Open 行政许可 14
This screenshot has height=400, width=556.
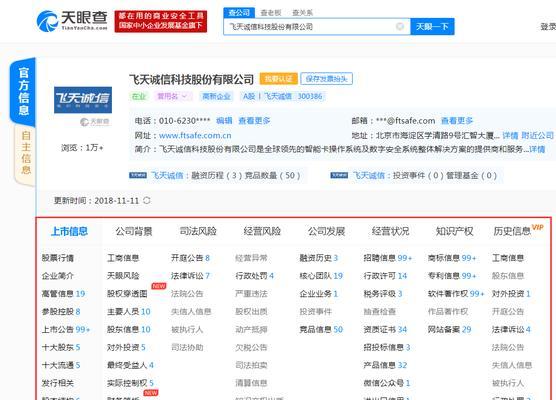385,276
